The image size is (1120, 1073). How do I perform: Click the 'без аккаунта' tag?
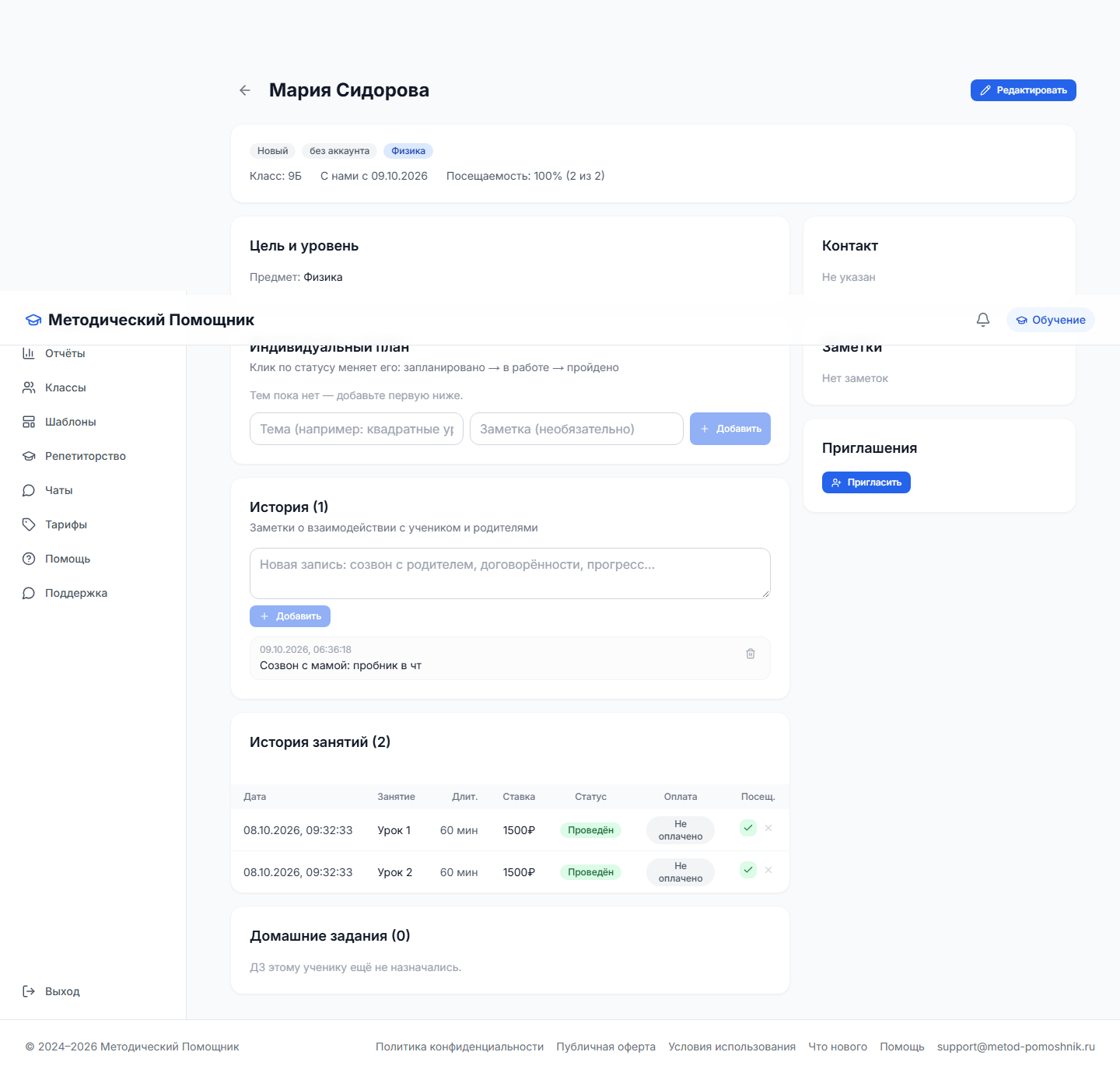pos(339,151)
